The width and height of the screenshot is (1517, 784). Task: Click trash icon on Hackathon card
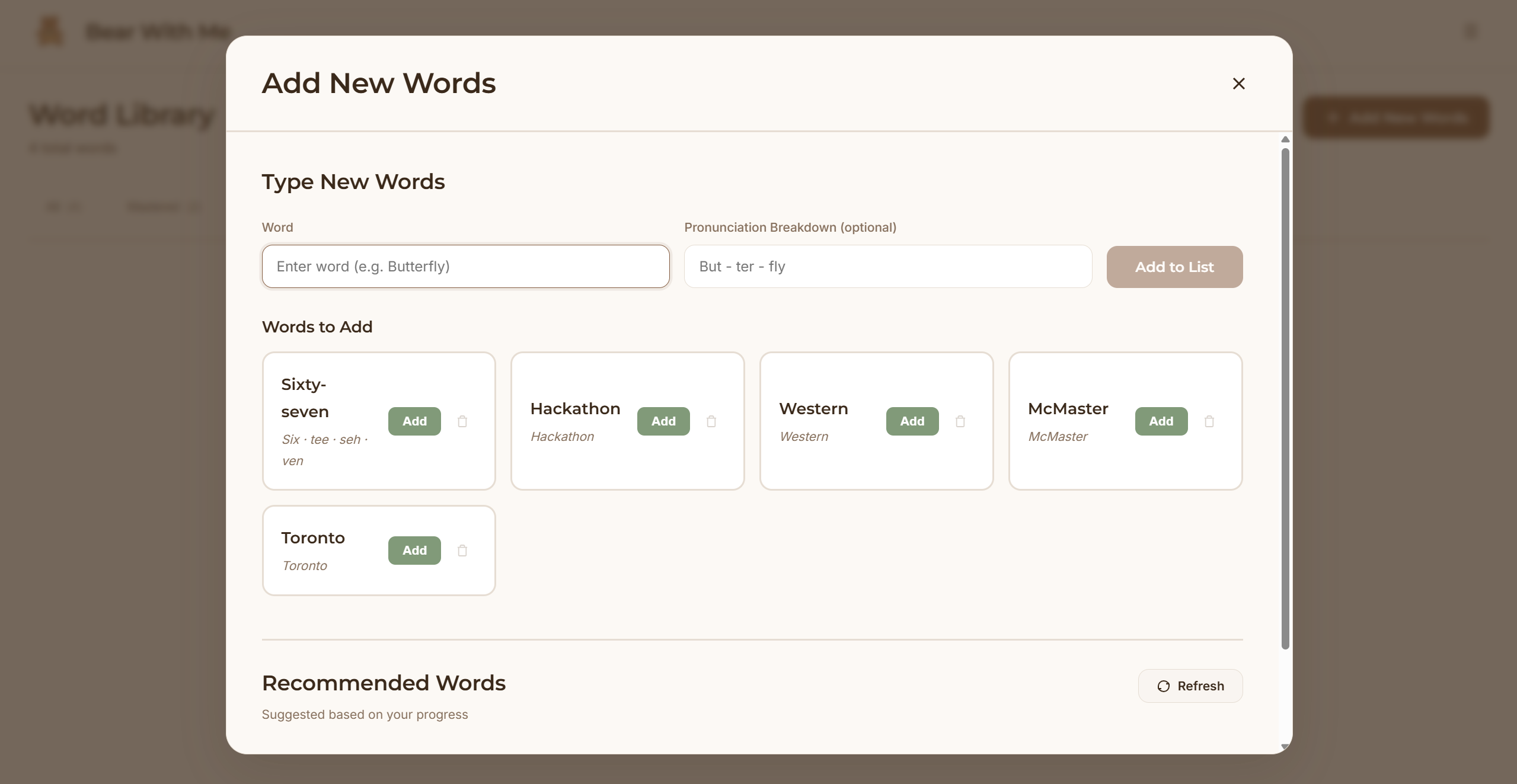tap(711, 421)
